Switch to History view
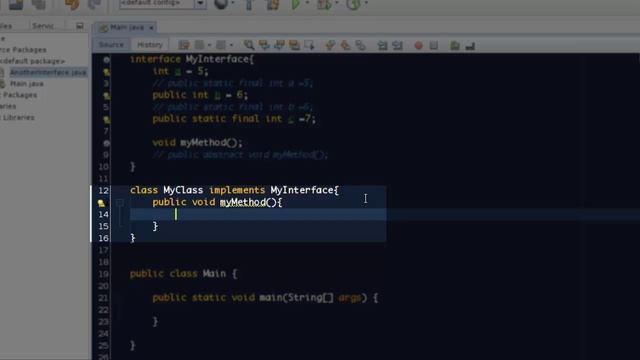Screen dimensions: 640x360 coord(150,45)
